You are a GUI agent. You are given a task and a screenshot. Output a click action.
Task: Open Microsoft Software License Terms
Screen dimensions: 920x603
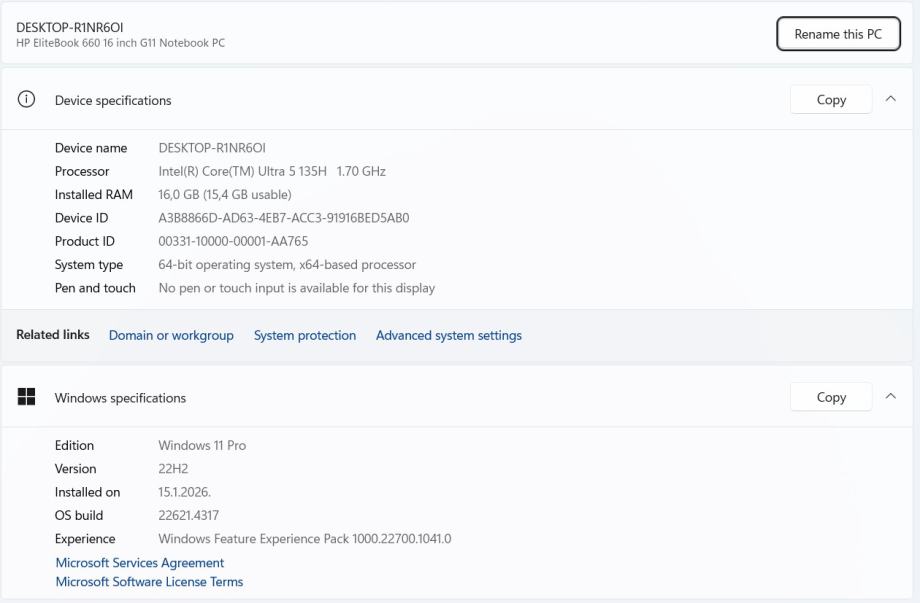pos(149,582)
